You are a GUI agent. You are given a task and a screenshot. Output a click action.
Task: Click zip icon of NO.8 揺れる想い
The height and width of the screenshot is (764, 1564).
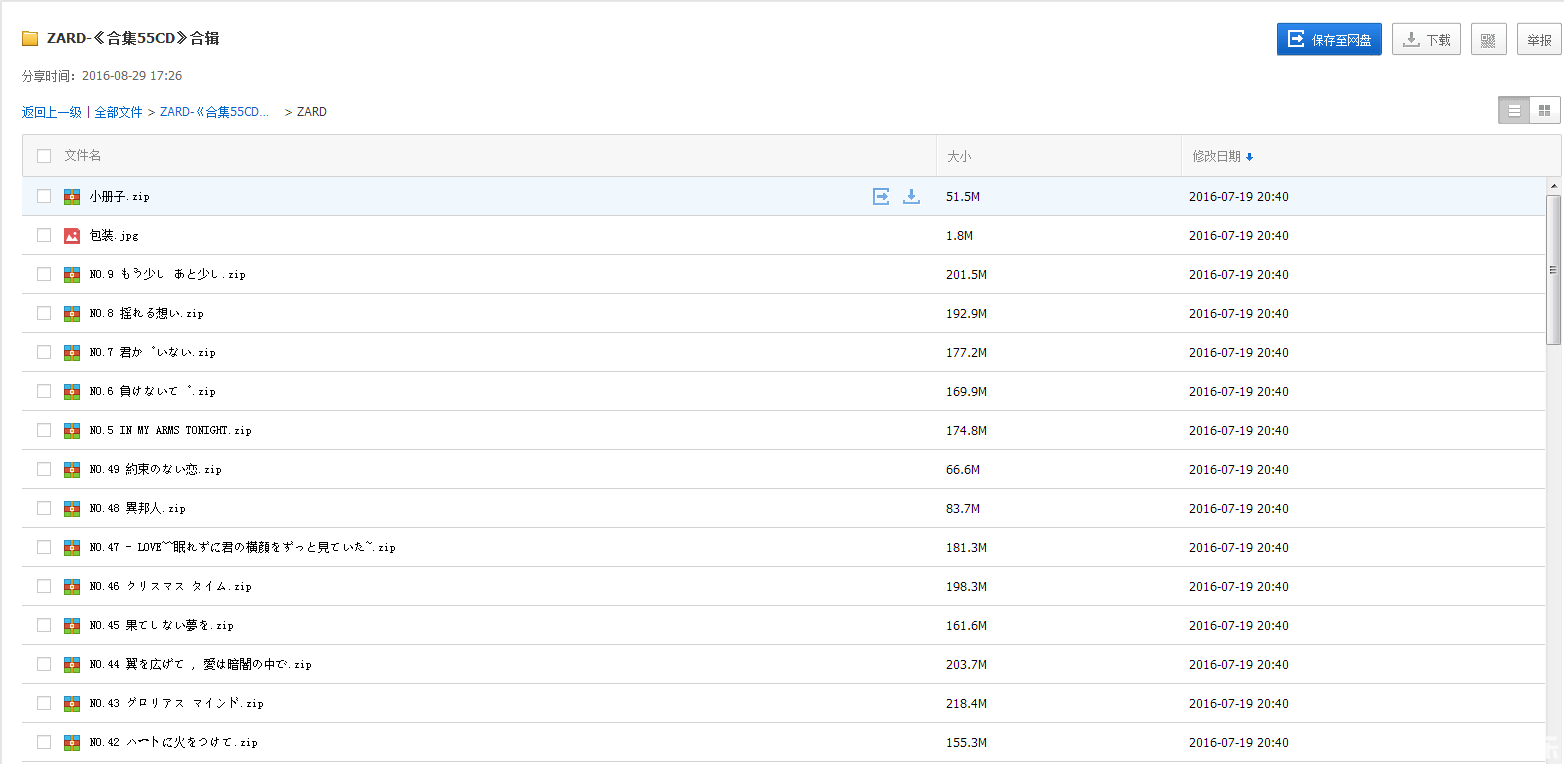(72, 314)
